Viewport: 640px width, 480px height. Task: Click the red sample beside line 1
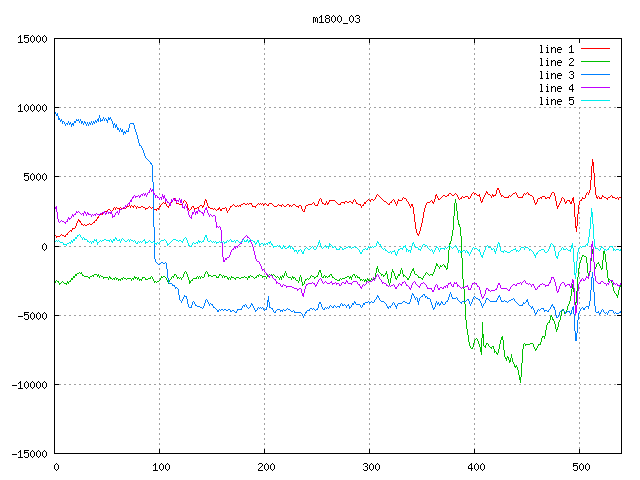[595, 49]
